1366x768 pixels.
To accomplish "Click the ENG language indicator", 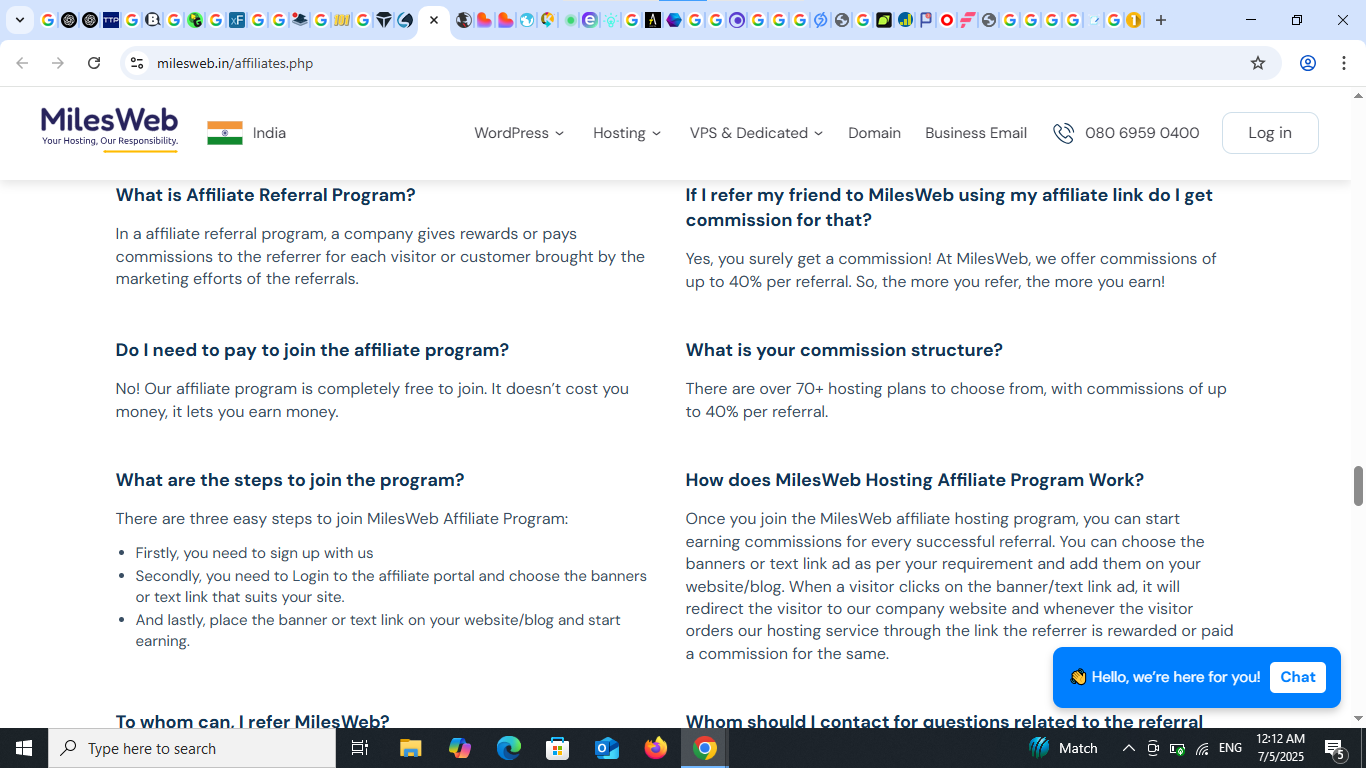I will [1231, 748].
